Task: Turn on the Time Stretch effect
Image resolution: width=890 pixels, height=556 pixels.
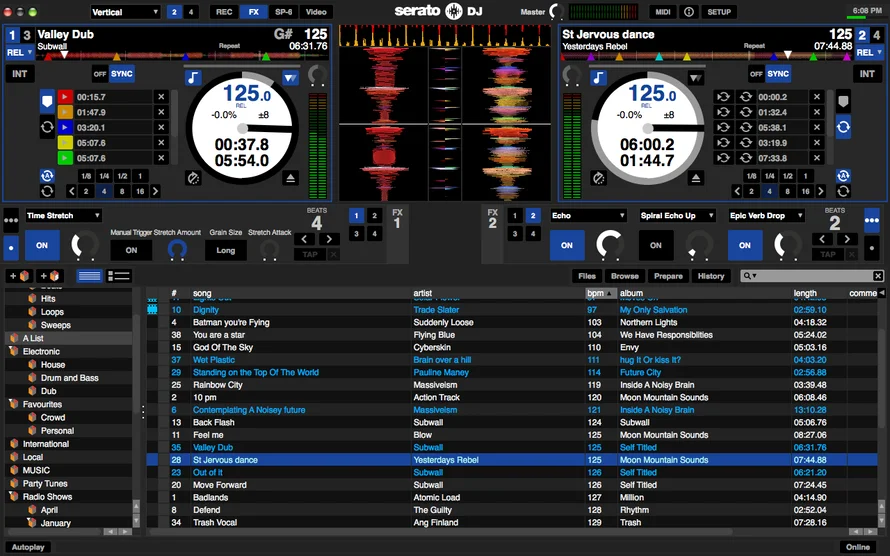Action: click(42, 246)
